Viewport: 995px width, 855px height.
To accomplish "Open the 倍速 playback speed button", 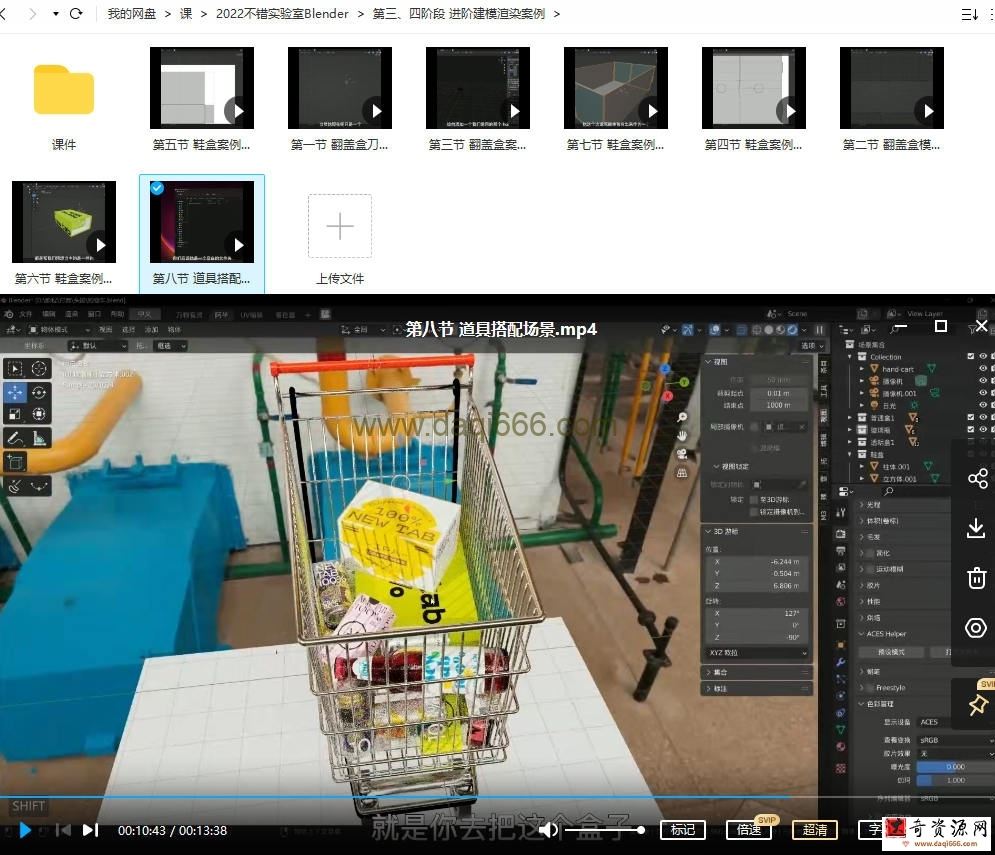I will (749, 830).
